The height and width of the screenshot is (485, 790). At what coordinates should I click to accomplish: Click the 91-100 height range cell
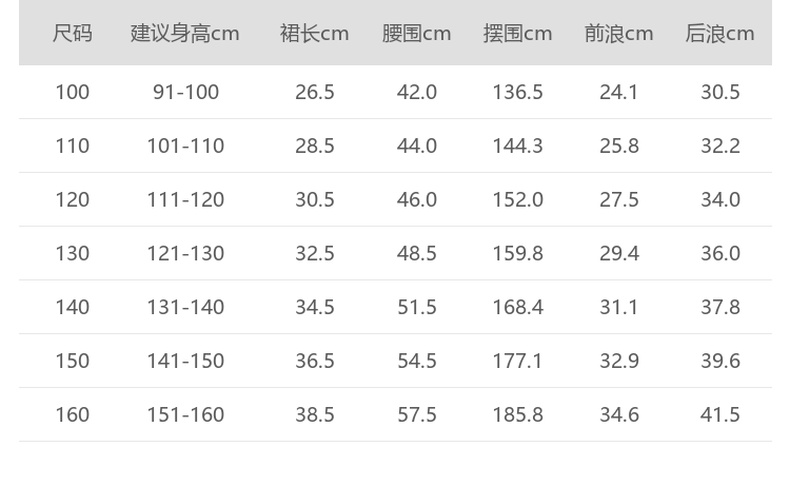(185, 92)
